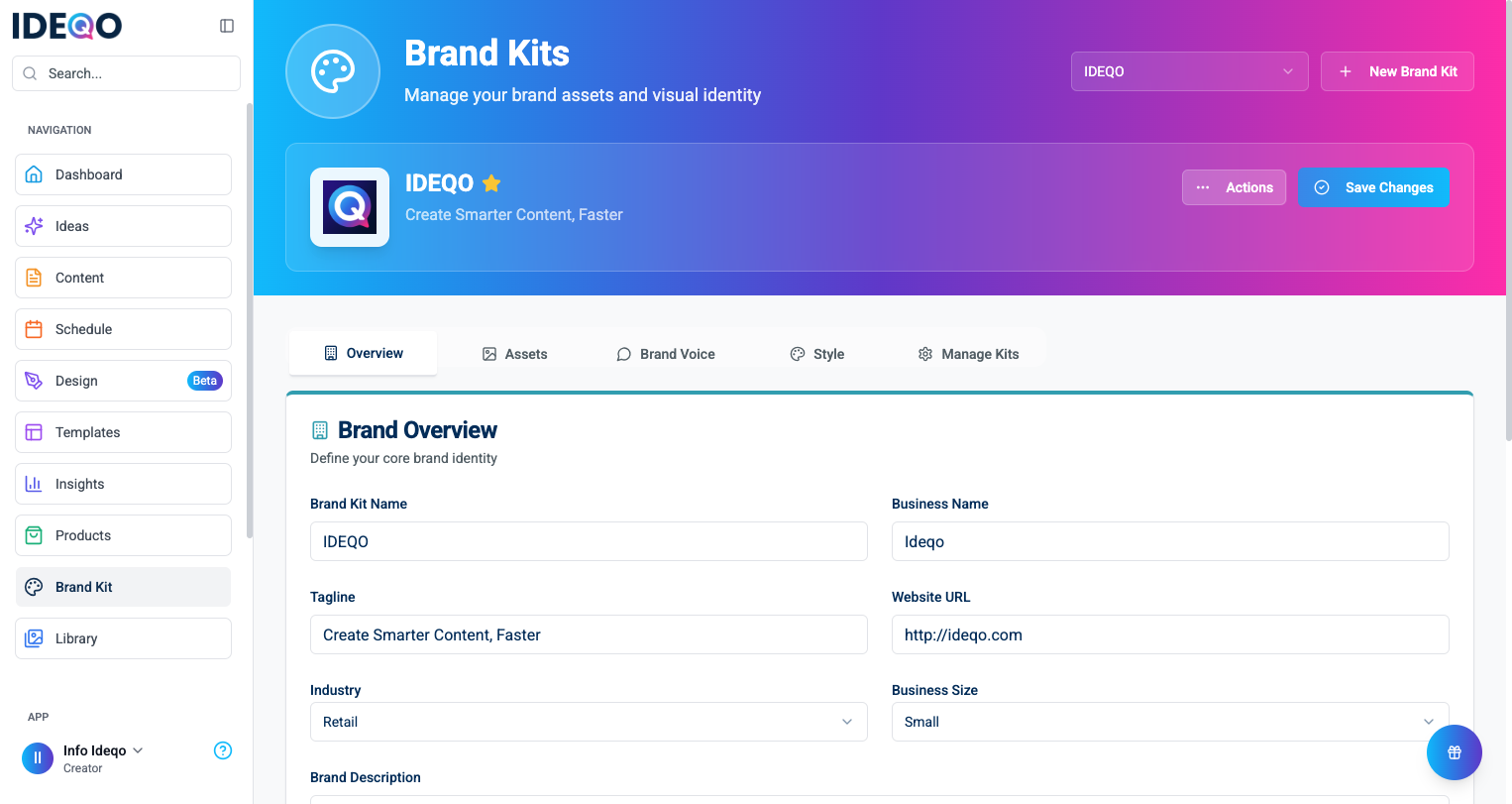
Task: Toggle the favorite star next to IDEQO
Action: point(491,182)
